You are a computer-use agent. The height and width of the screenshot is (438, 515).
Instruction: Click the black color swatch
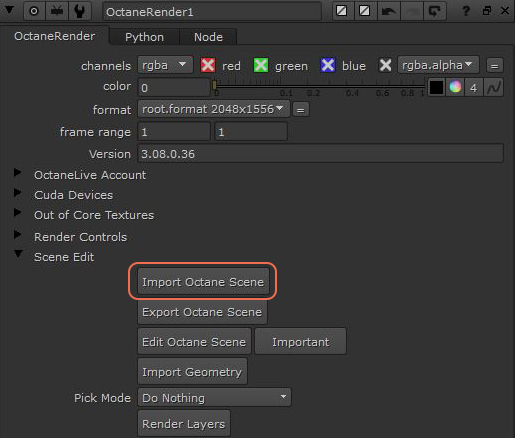pos(436,87)
